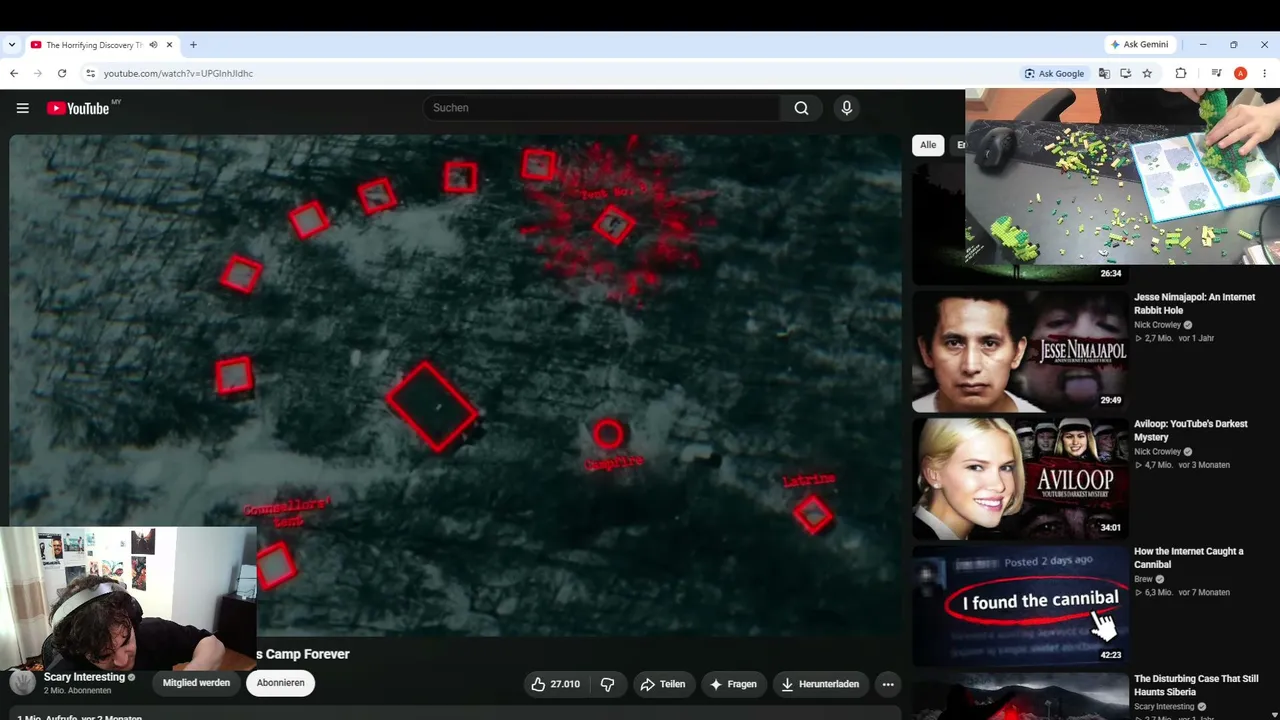Click the search magnifier button
The width and height of the screenshot is (1280, 720).
pyautogui.click(x=801, y=108)
